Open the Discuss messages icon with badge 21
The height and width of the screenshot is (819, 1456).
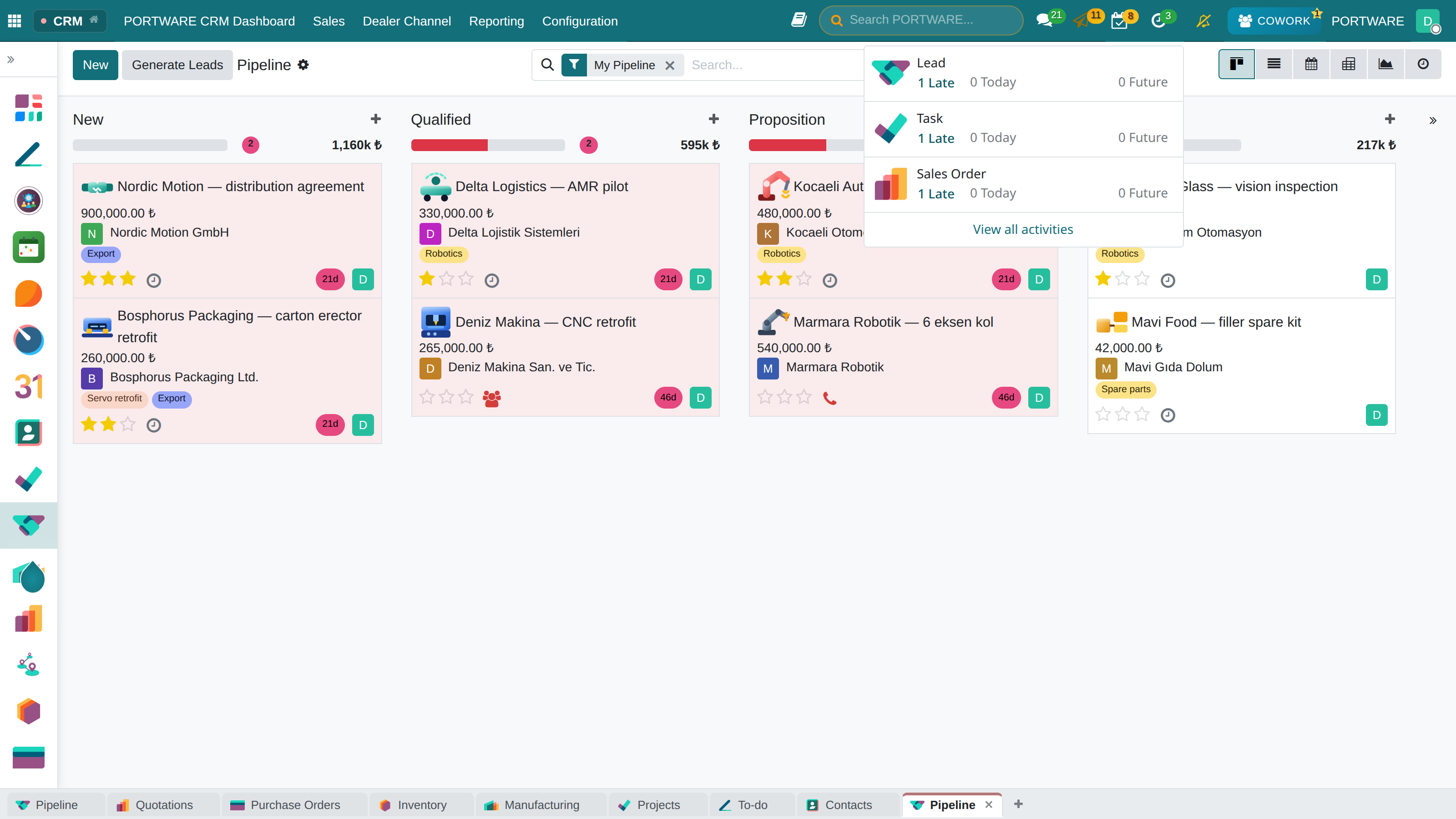coord(1045,20)
